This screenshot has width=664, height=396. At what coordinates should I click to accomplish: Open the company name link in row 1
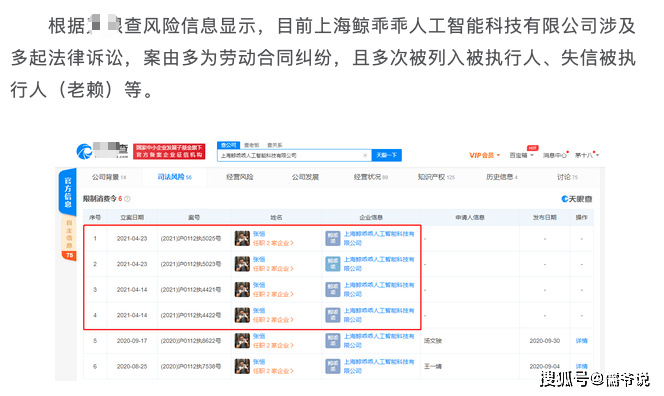(x=379, y=238)
